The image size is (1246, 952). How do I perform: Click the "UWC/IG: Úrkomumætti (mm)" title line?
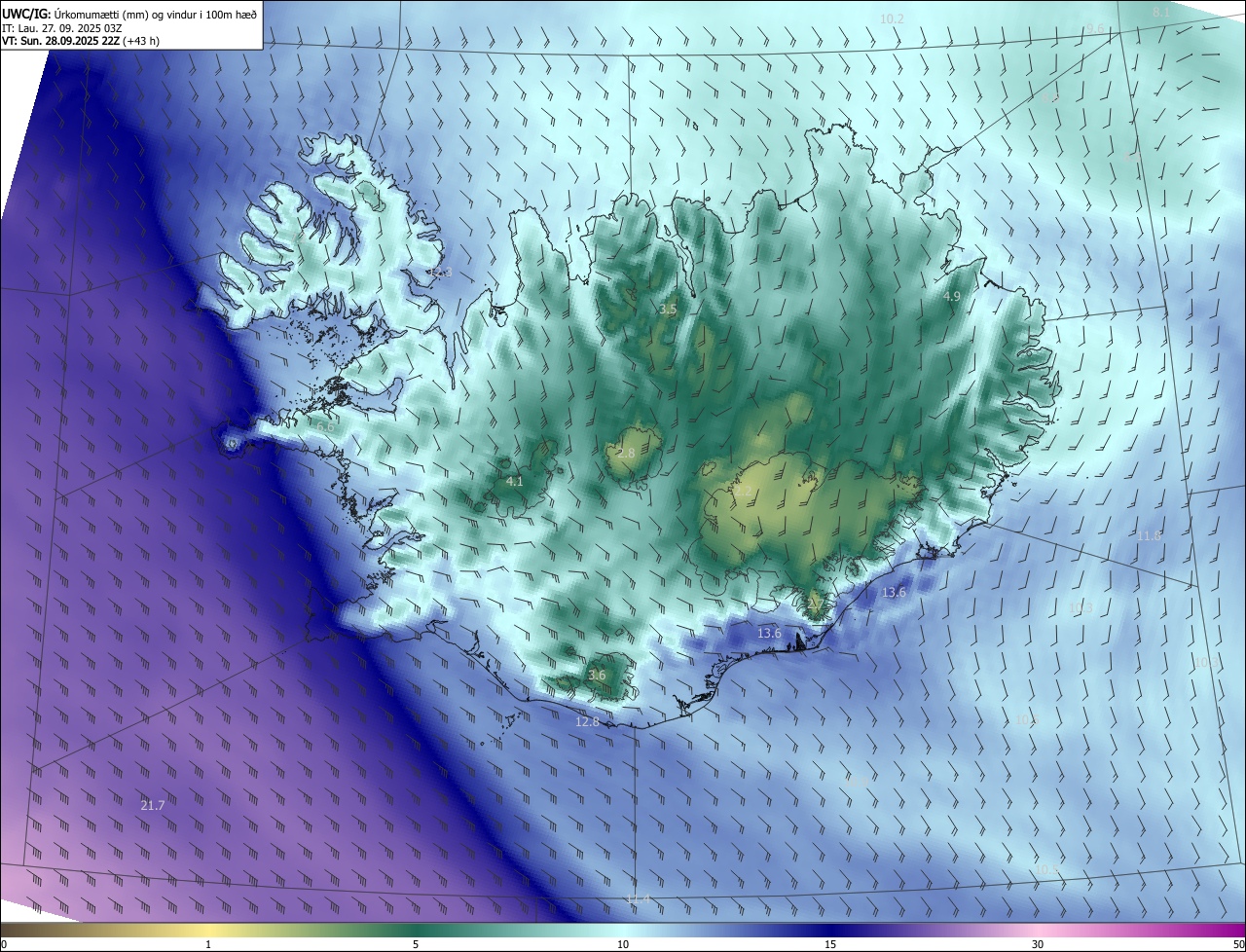tap(130, 13)
